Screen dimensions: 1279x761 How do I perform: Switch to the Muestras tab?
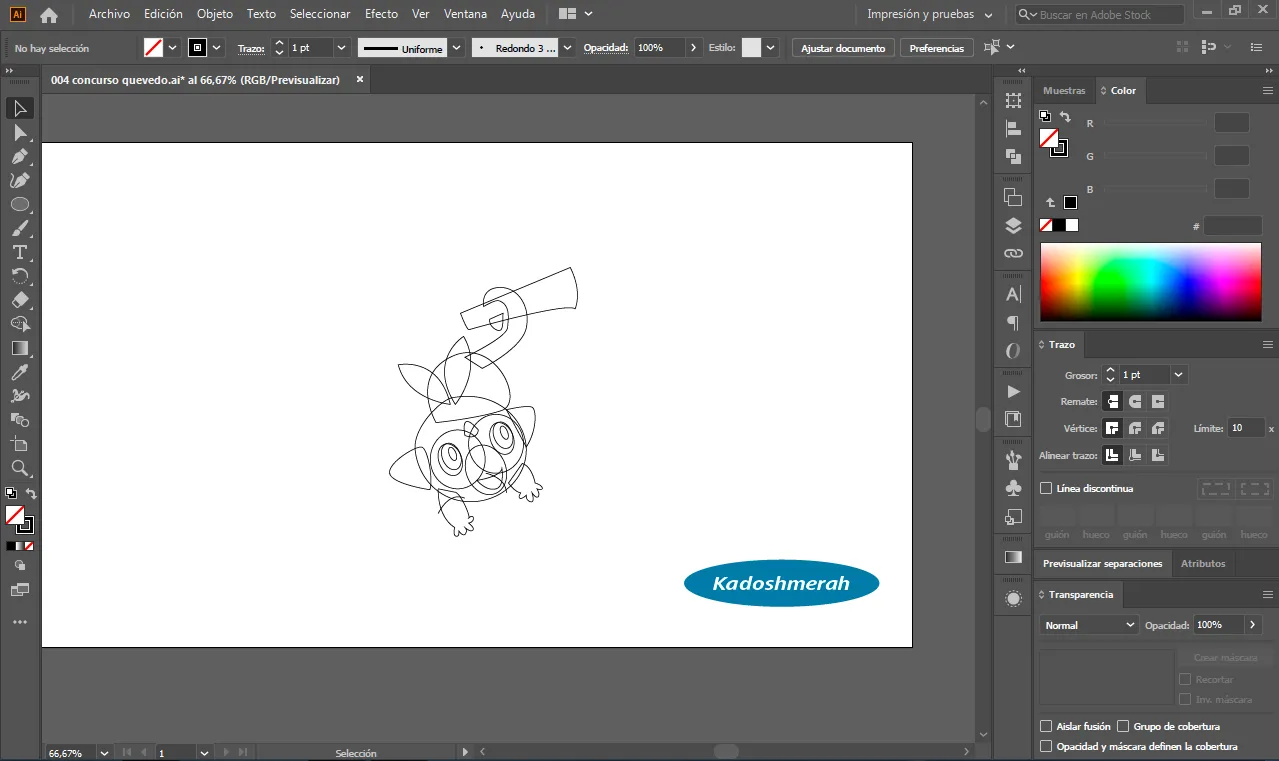[x=1064, y=90]
